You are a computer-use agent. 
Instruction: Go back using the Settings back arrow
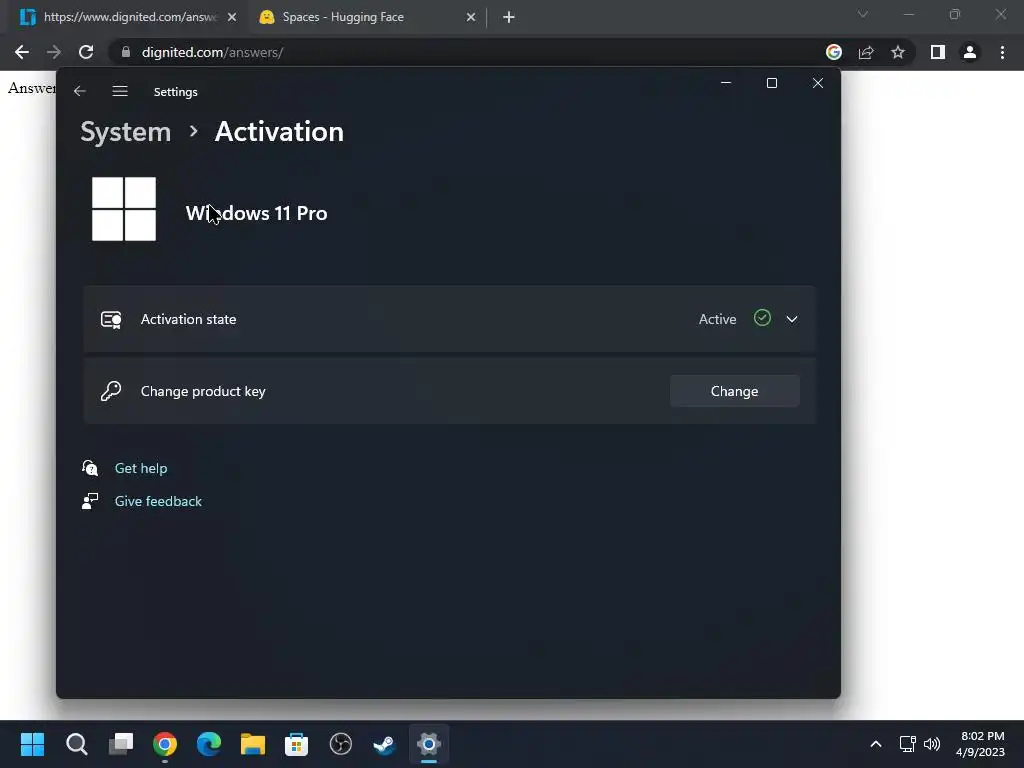coord(80,91)
